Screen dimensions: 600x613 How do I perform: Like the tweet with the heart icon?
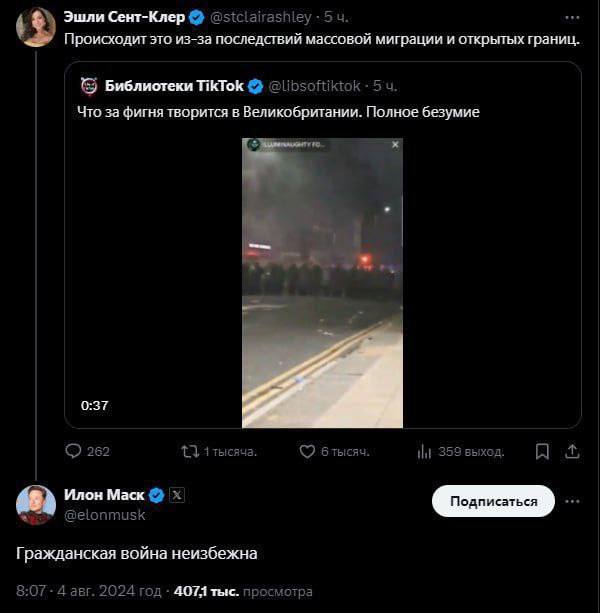(308, 452)
